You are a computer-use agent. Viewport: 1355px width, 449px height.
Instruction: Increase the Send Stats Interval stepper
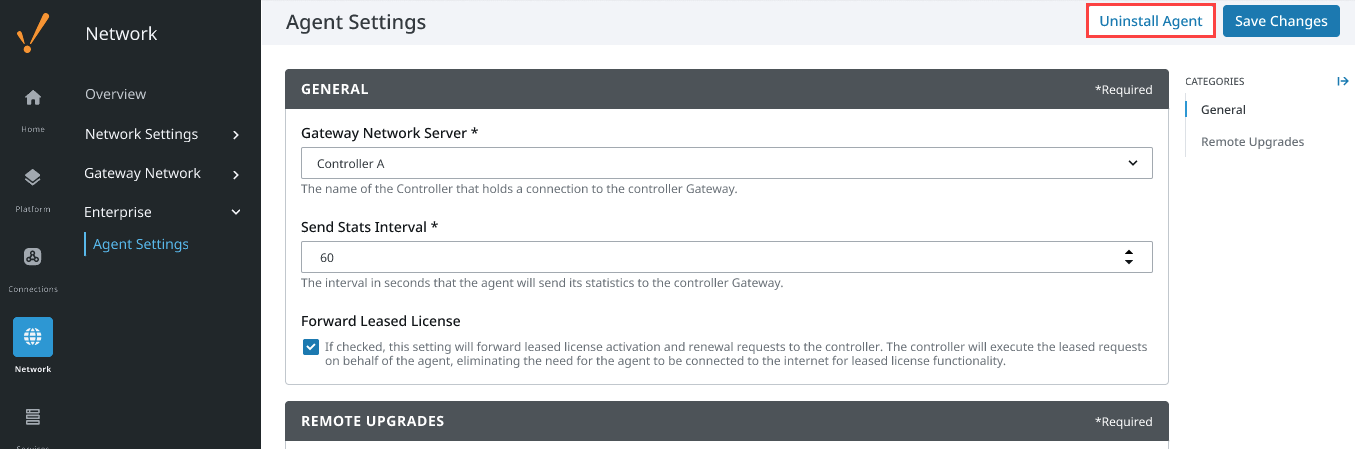point(1129,252)
